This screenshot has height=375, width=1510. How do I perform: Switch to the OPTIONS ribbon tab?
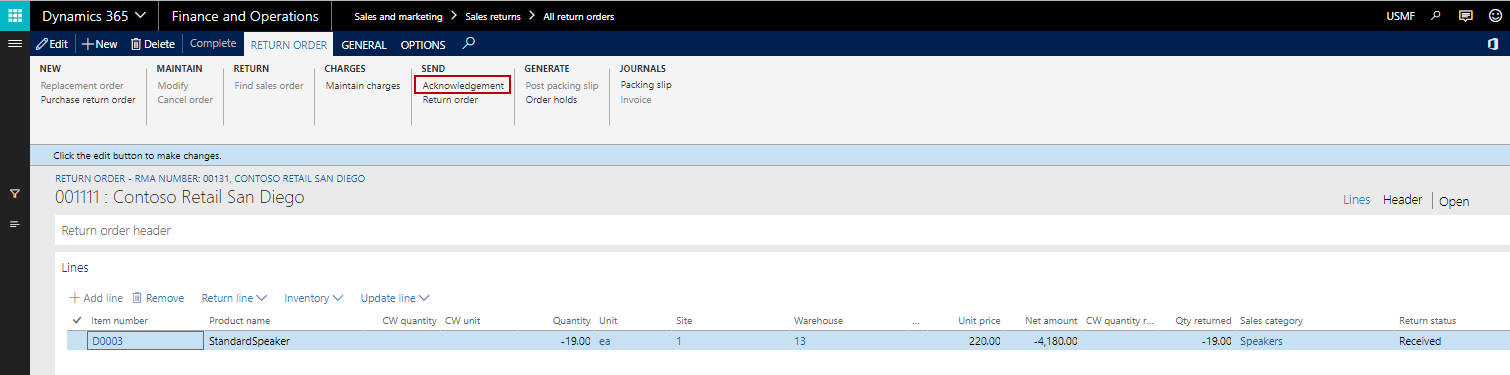pyautogui.click(x=423, y=44)
